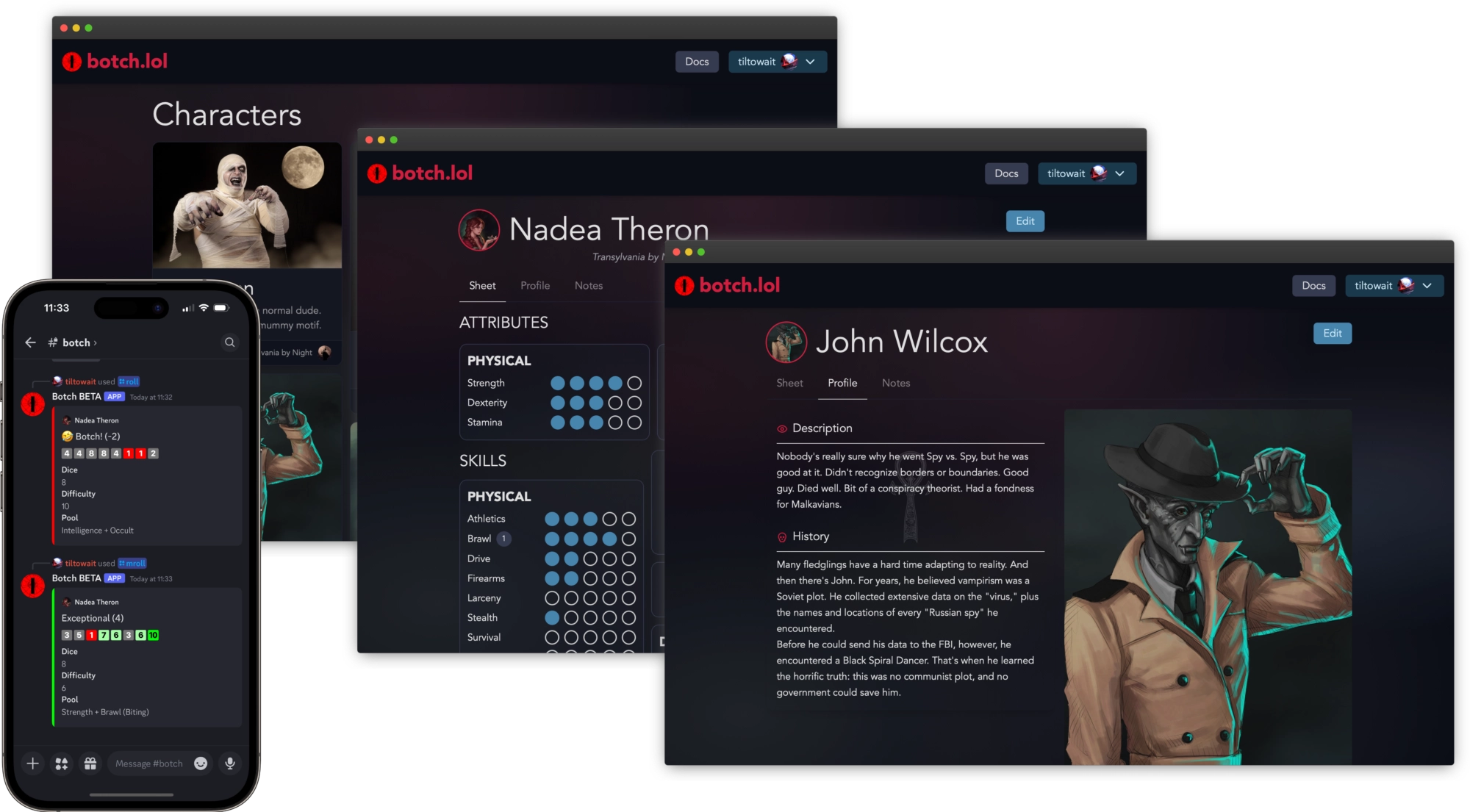Image resolution: width=1470 pixels, height=812 pixels.
Task: Click John Wilcox's round avatar picture
Action: click(786, 342)
